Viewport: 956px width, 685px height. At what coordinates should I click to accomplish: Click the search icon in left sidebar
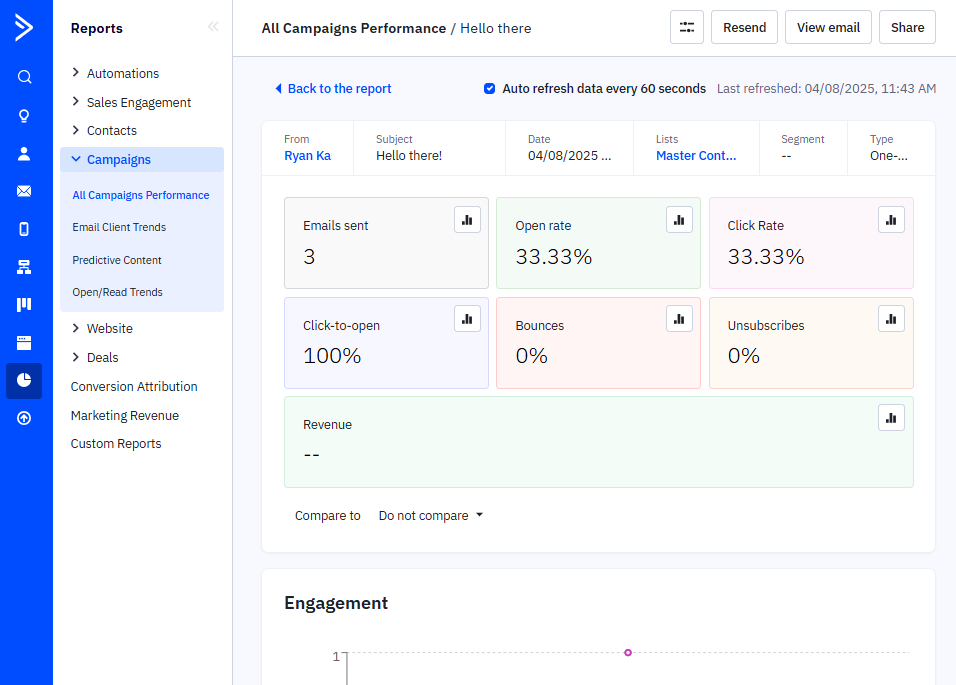(25, 77)
